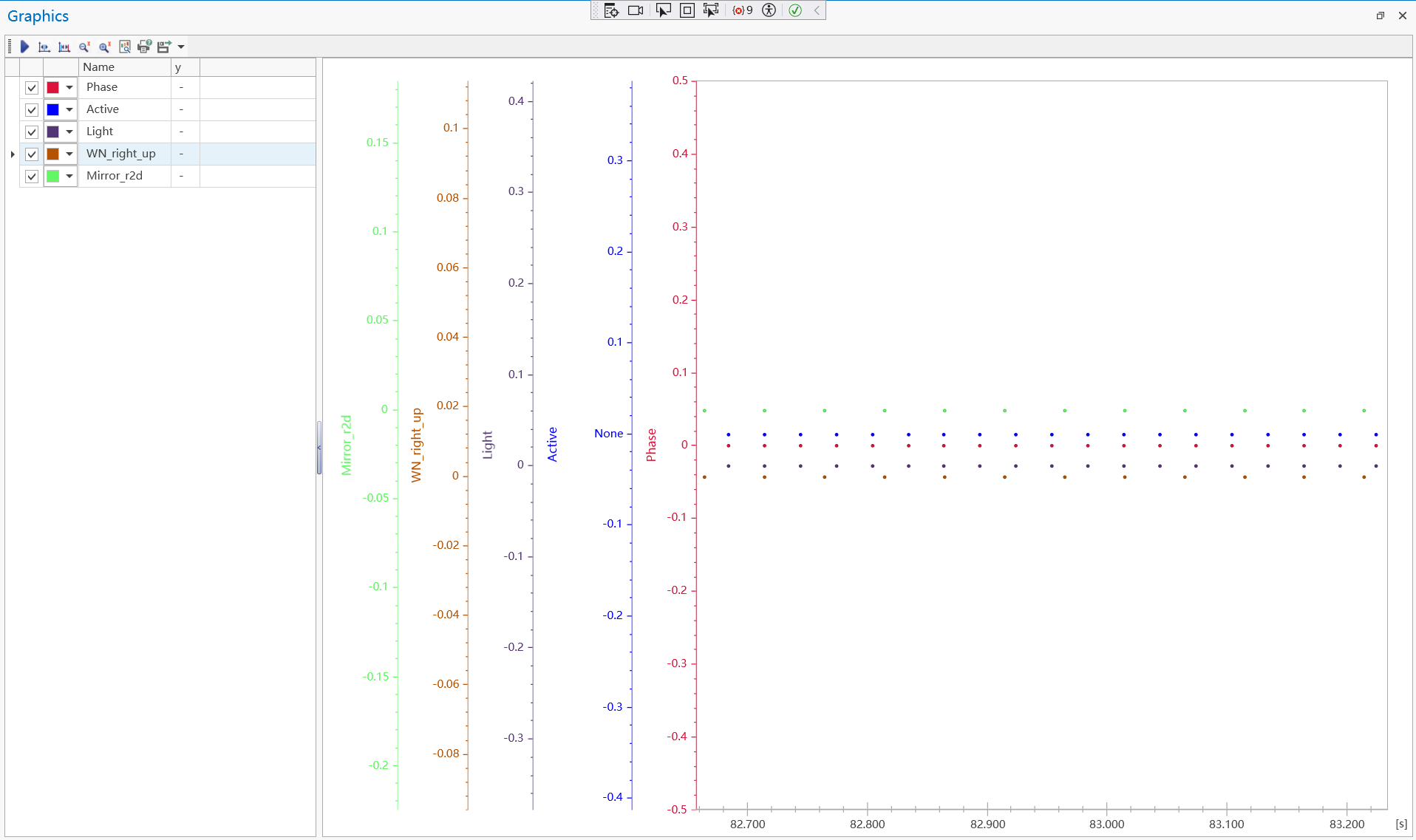The image size is (1416, 840).
Task: Click the green checkmark status icon
Action: point(795,10)
